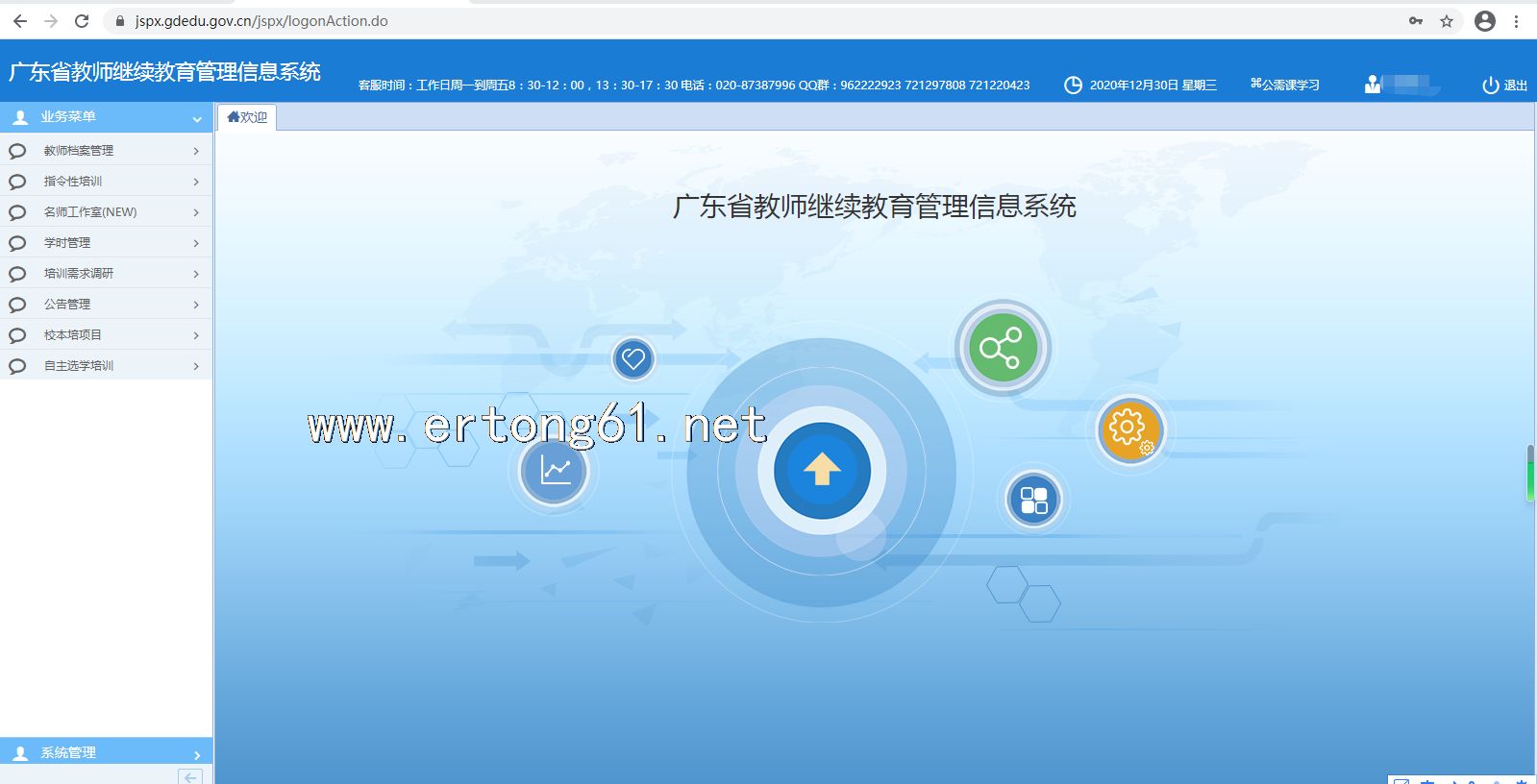Click the line chart statistics icon
The width and height of the screenshot is (1537, 784).
point(555,471)
